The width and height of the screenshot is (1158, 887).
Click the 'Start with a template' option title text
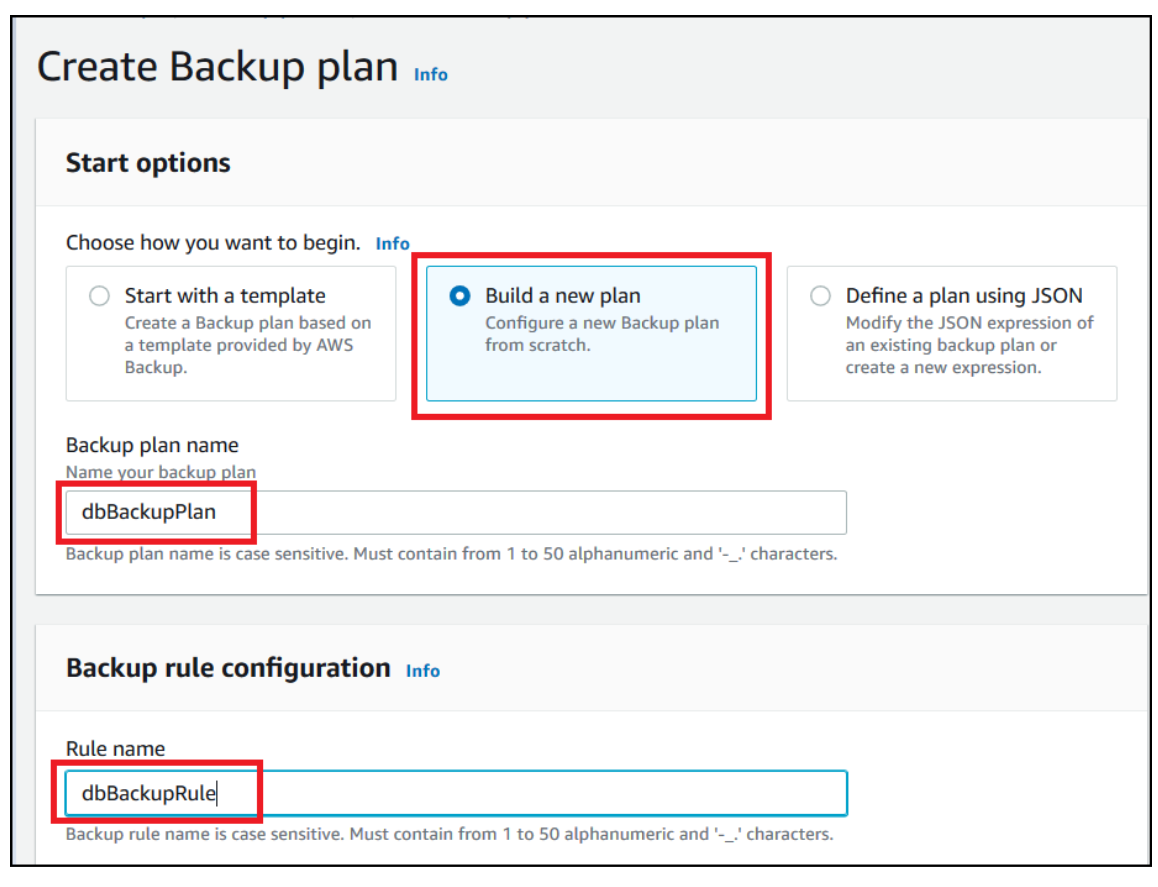point(225,296)
